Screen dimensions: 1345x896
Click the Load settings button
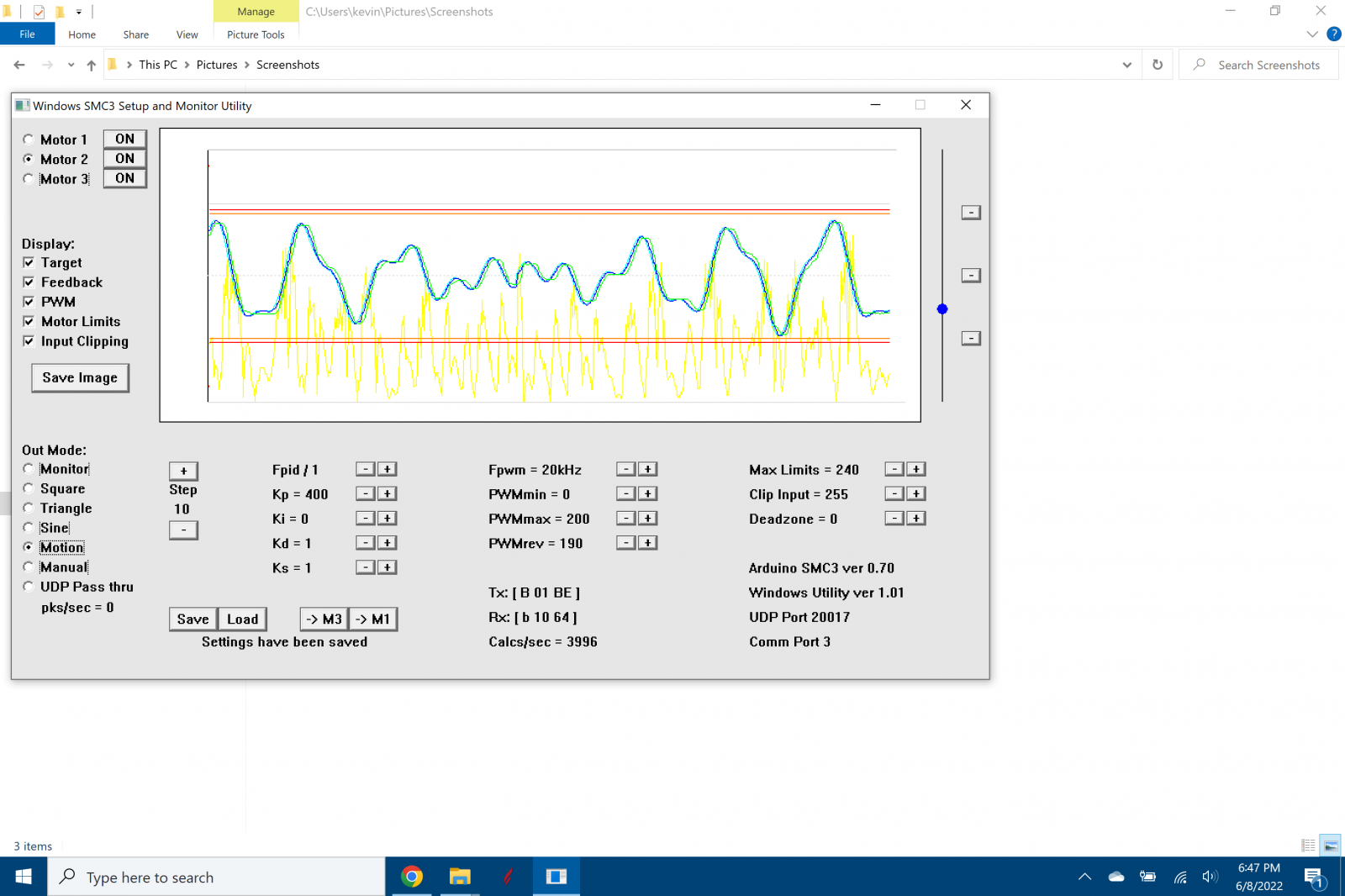point(243,619)
